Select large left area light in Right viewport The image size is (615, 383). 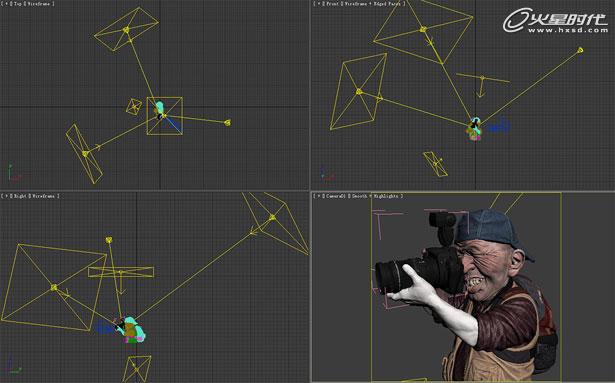pos(54,288)
